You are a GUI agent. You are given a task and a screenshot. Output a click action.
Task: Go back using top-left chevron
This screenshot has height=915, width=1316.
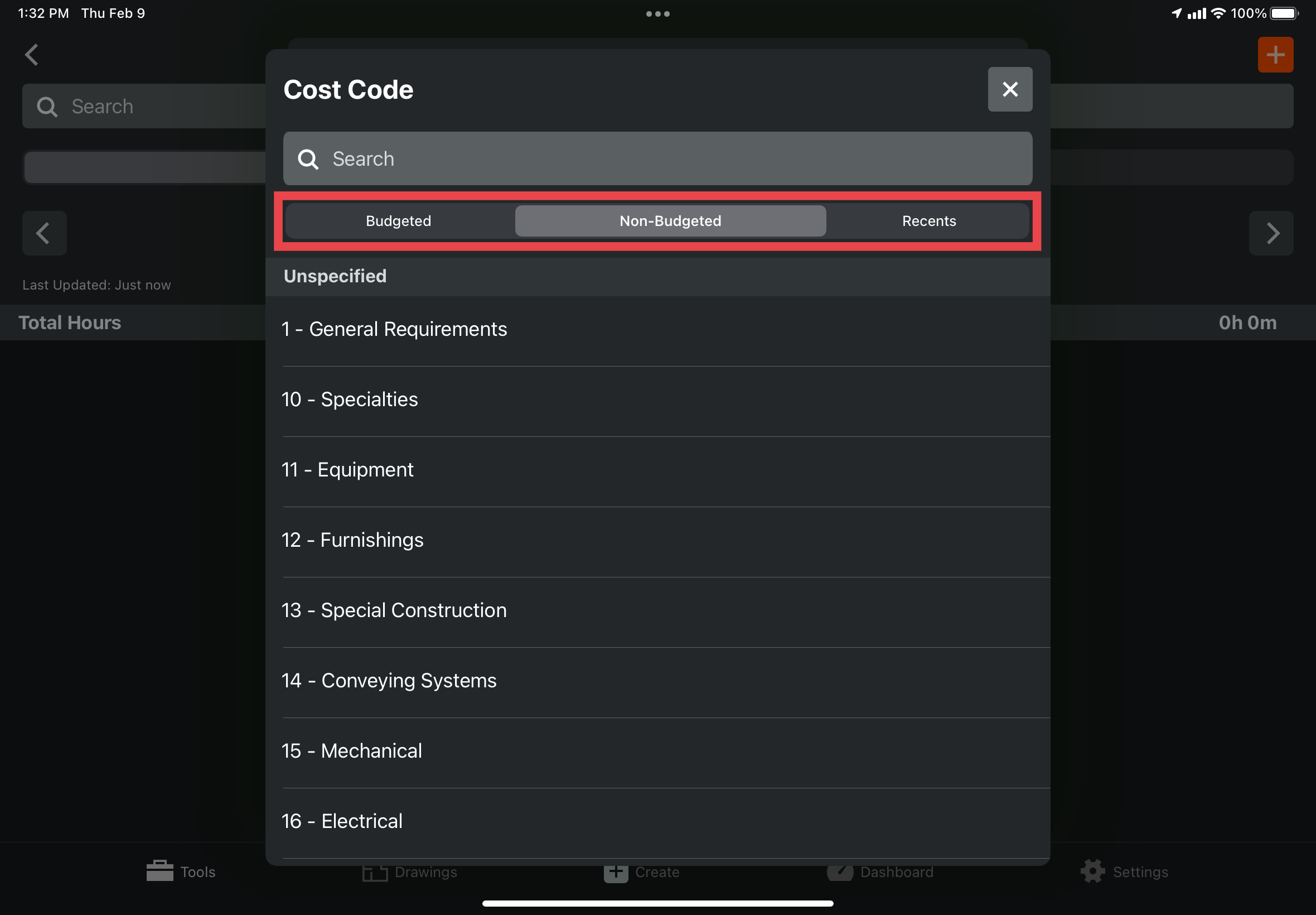pyautogui.click(x=32, y=55)
